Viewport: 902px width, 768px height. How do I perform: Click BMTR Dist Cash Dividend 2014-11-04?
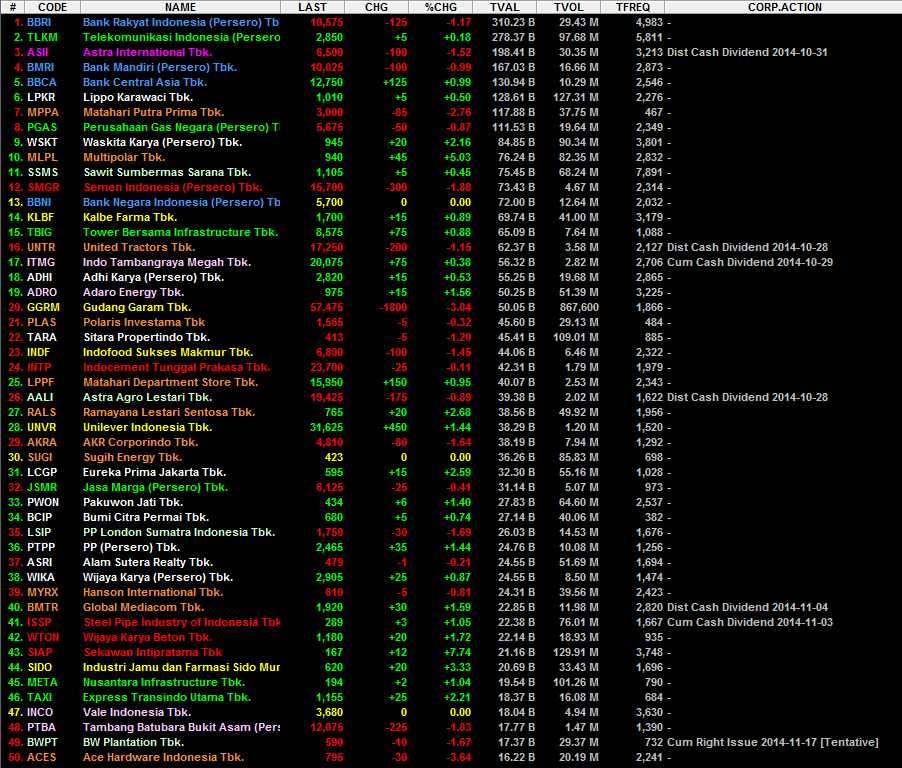point(747,607)
